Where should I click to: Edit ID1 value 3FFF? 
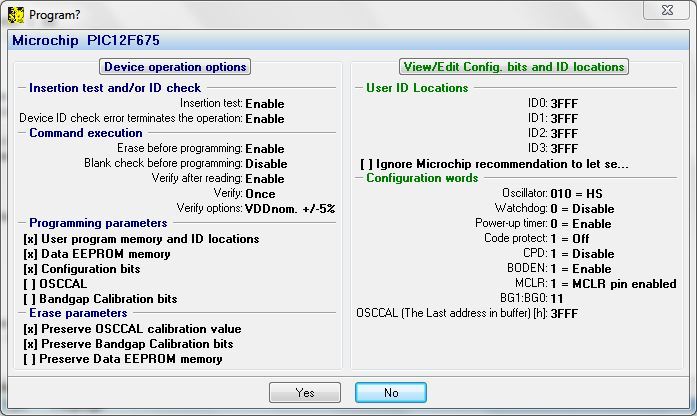coord(564,119)
